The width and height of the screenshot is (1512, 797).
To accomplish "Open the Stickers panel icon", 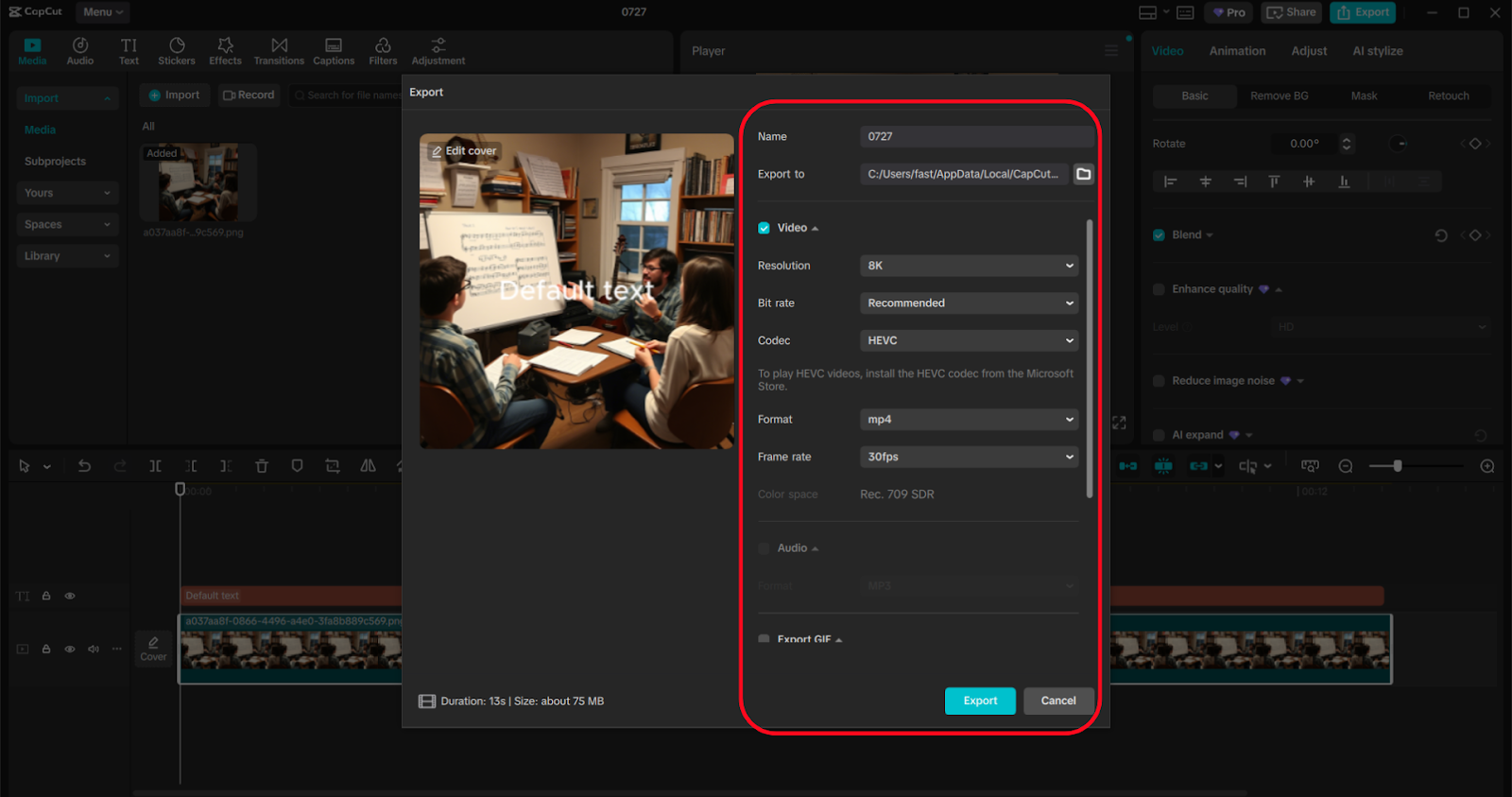I will [x=177, y=51].
